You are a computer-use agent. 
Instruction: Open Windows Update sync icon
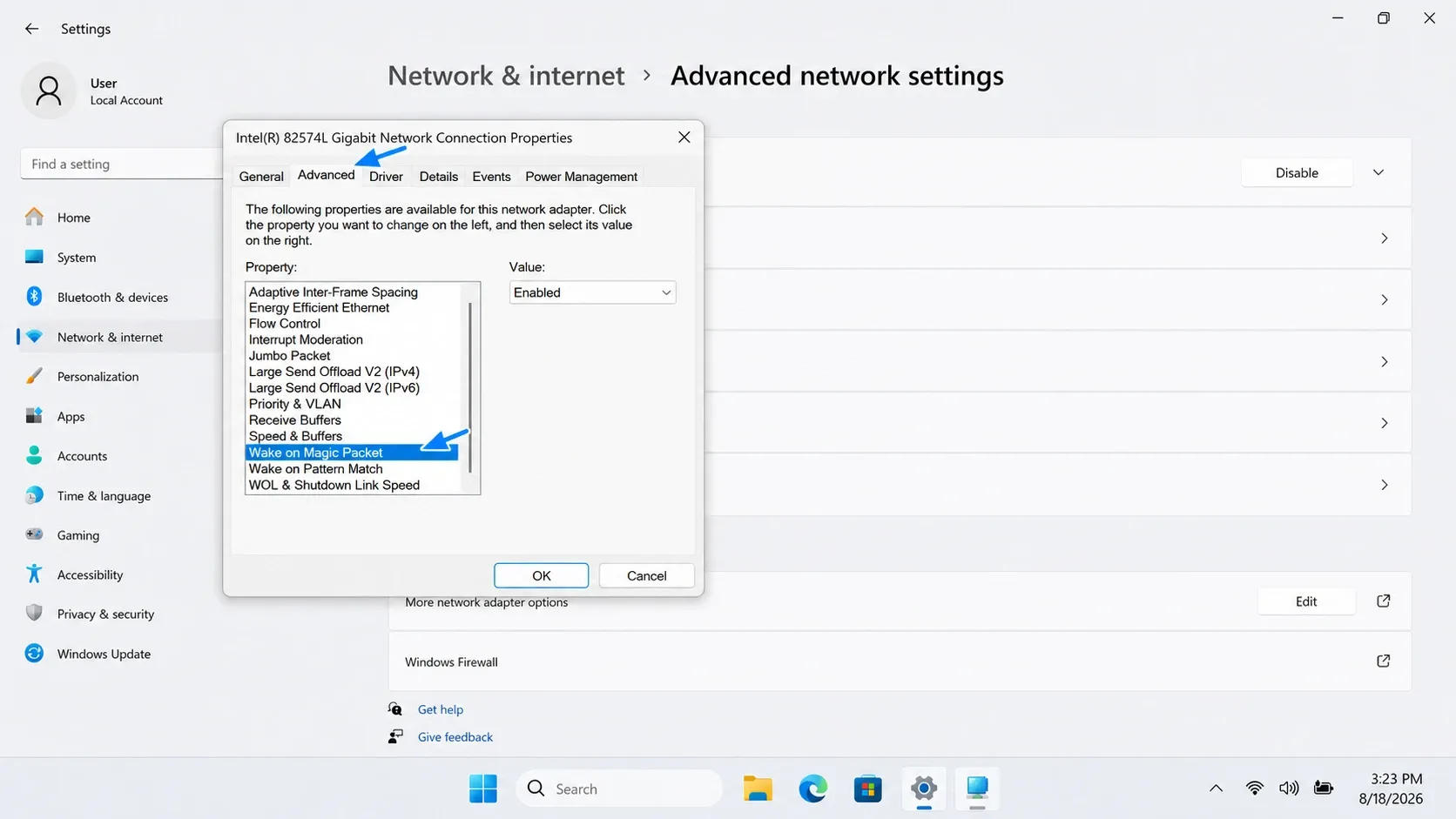(x=34, y=653)
